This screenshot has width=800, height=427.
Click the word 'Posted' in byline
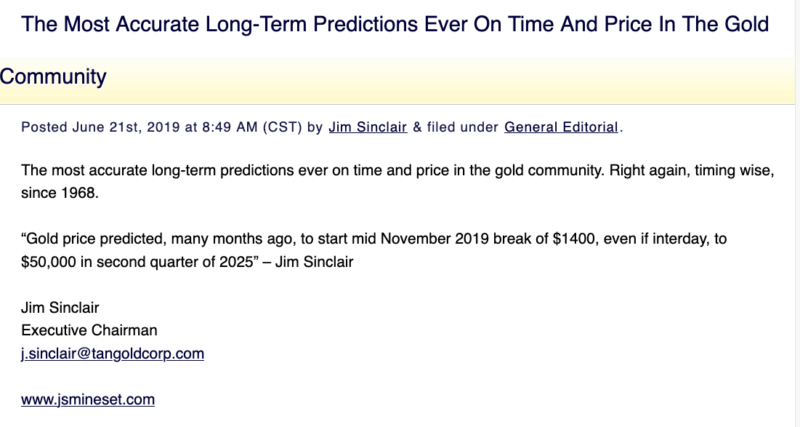pyautogui.click(x=44, y=127)
